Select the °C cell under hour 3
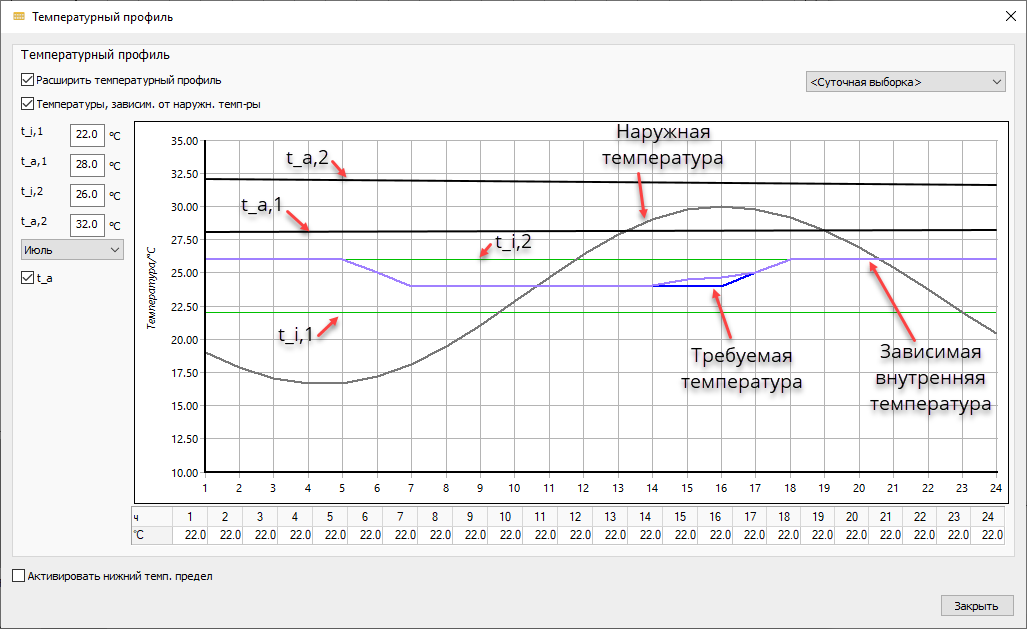Image resolution: width=1028 pixels, height=629 pixels. [x=260, y=535]
